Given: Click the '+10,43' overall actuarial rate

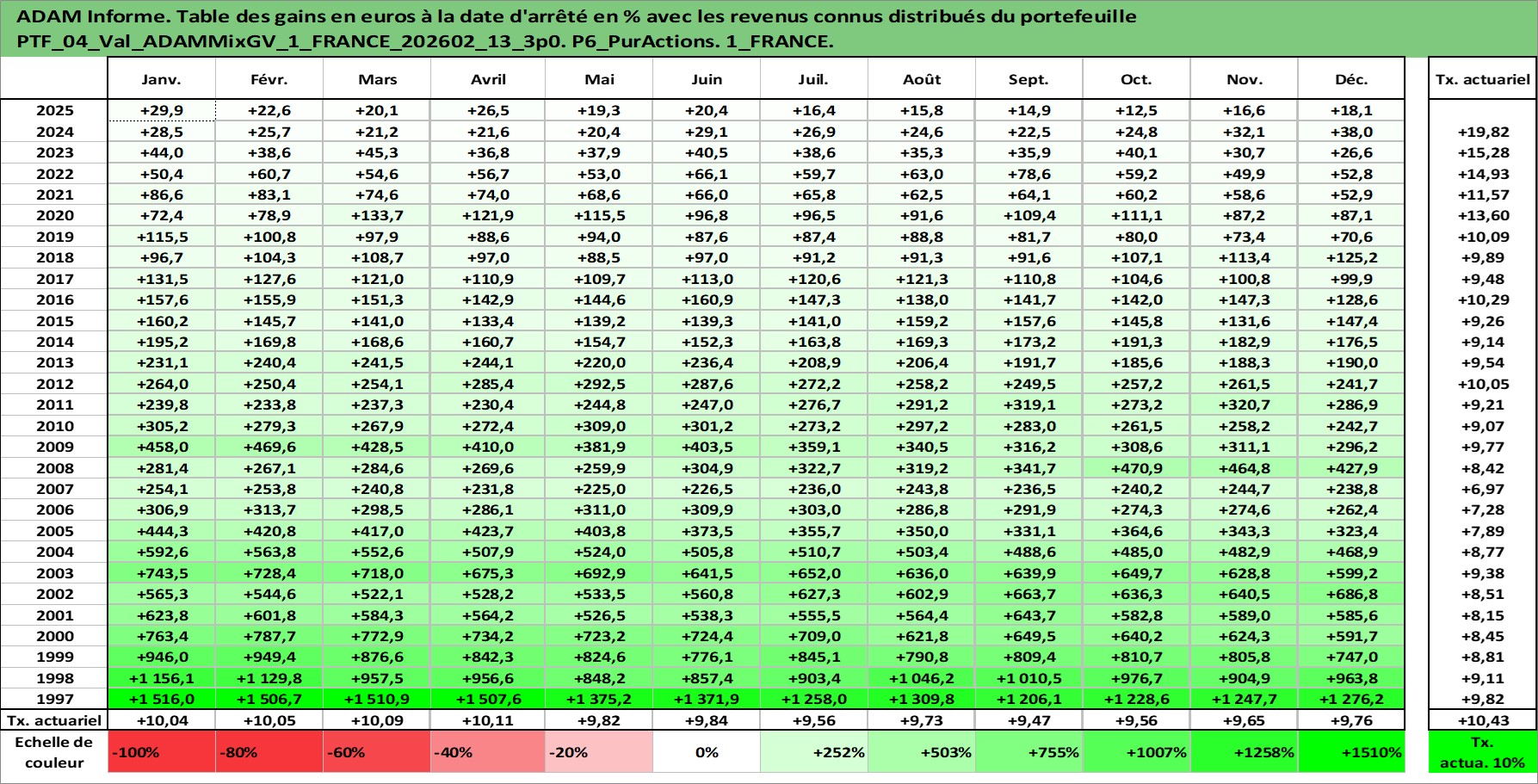Looking at the screenshot, I should (1482, 720).
